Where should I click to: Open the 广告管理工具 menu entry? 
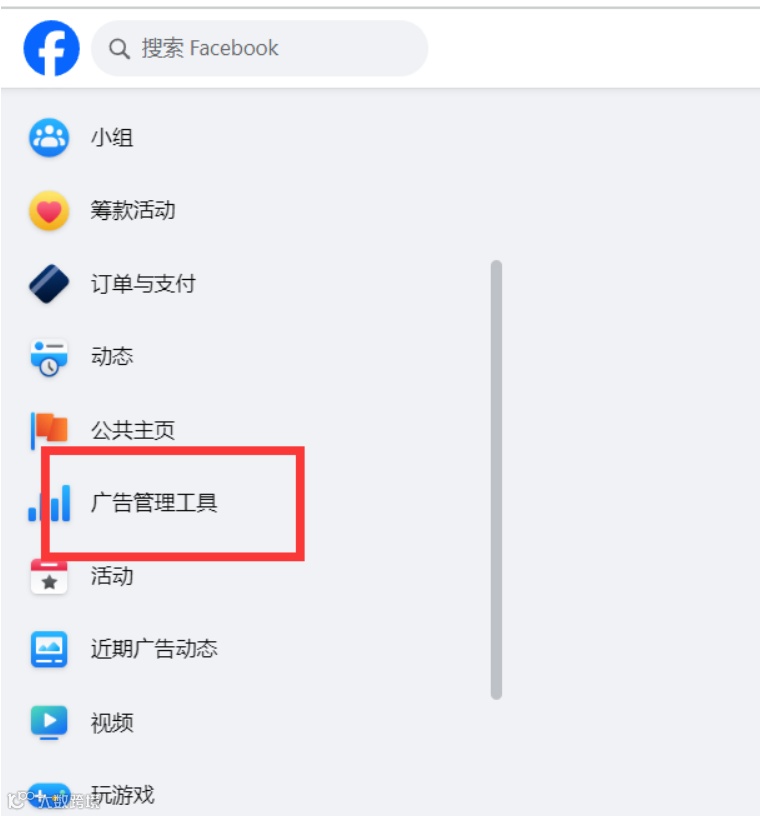pos(154,503)
